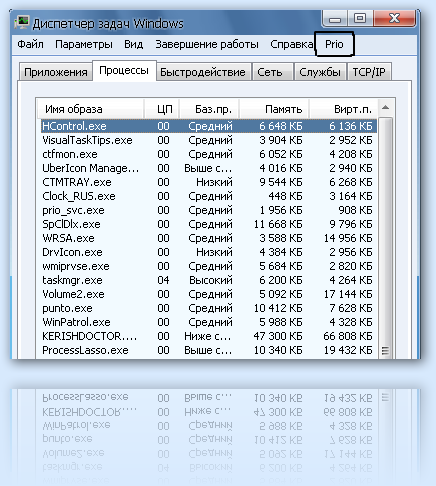This screenshot has width=436, height=486.
Task: Click the Низкий priority of CTMTRAY.exe
Action: (x=214, y=182)
